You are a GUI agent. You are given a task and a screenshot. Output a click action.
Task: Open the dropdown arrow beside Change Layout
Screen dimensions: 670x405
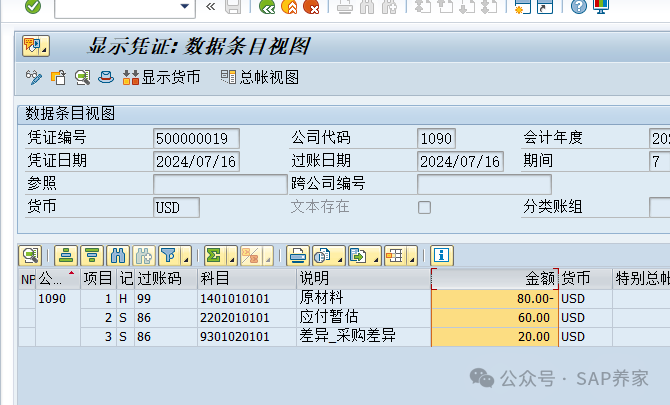pos(412,256)
